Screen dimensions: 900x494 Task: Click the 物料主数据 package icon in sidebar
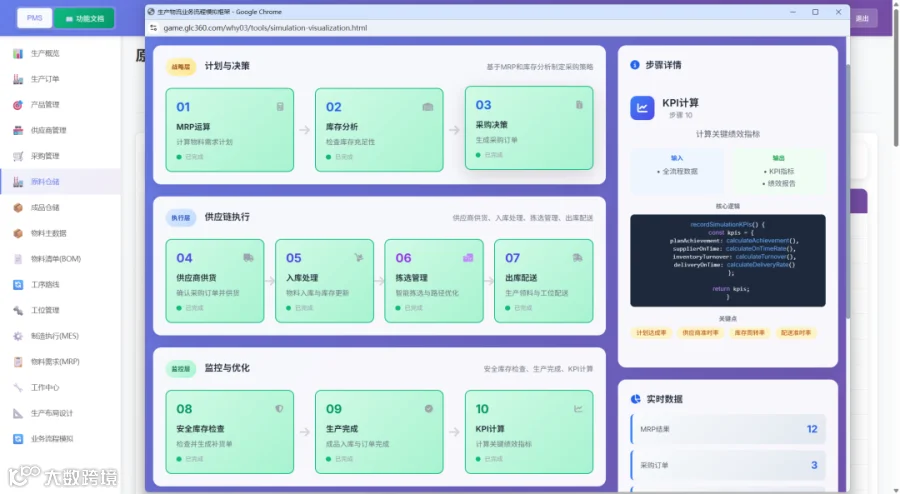pos(18,234)
